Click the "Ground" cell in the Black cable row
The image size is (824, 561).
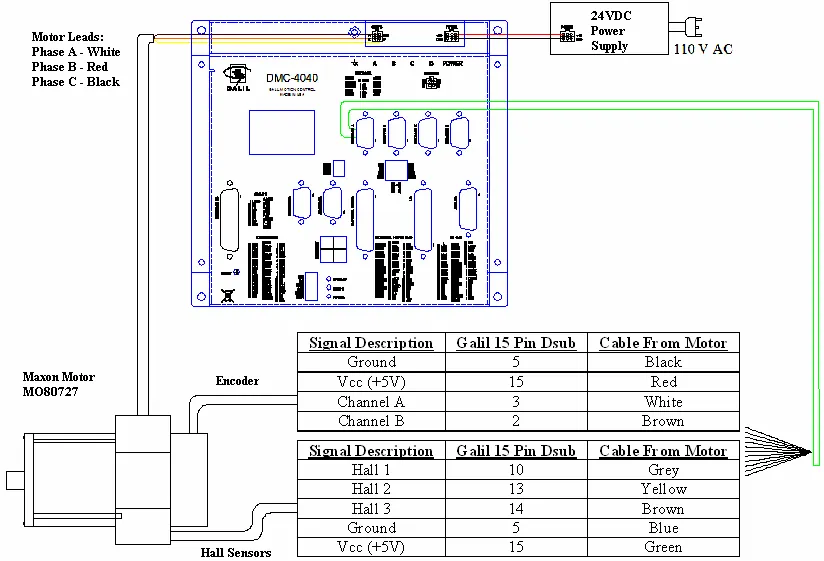372,362
